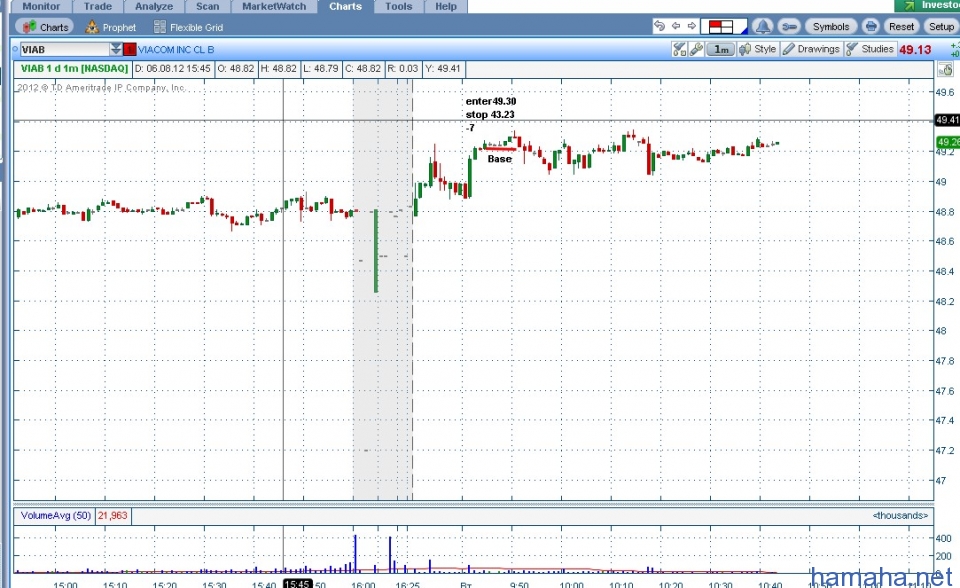Click the pointer tool icon at chart corner
Screen dimensions: 960x588
coord(945,69)
